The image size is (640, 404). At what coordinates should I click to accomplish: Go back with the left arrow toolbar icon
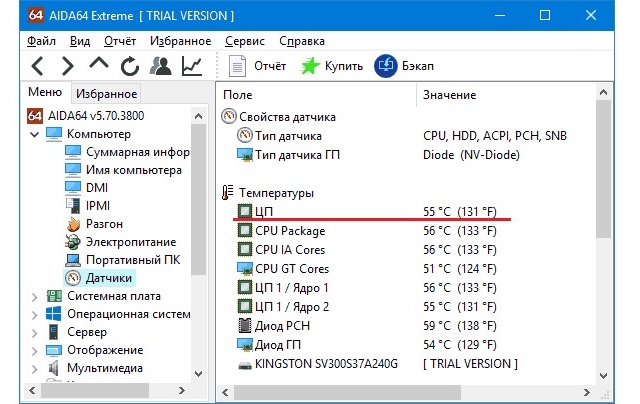click(38, 66)
